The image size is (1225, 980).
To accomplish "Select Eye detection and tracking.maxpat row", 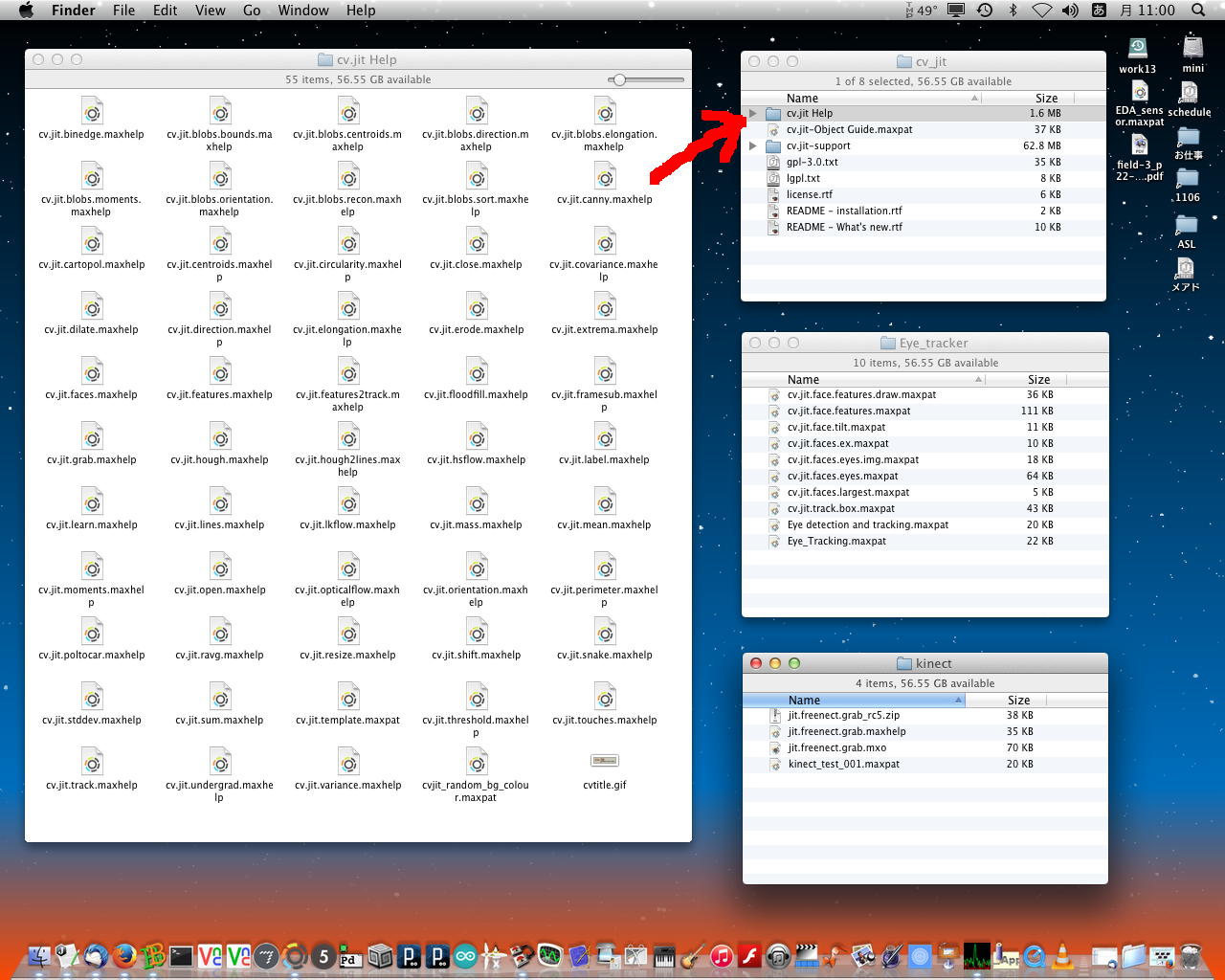I will click(924, 524).
